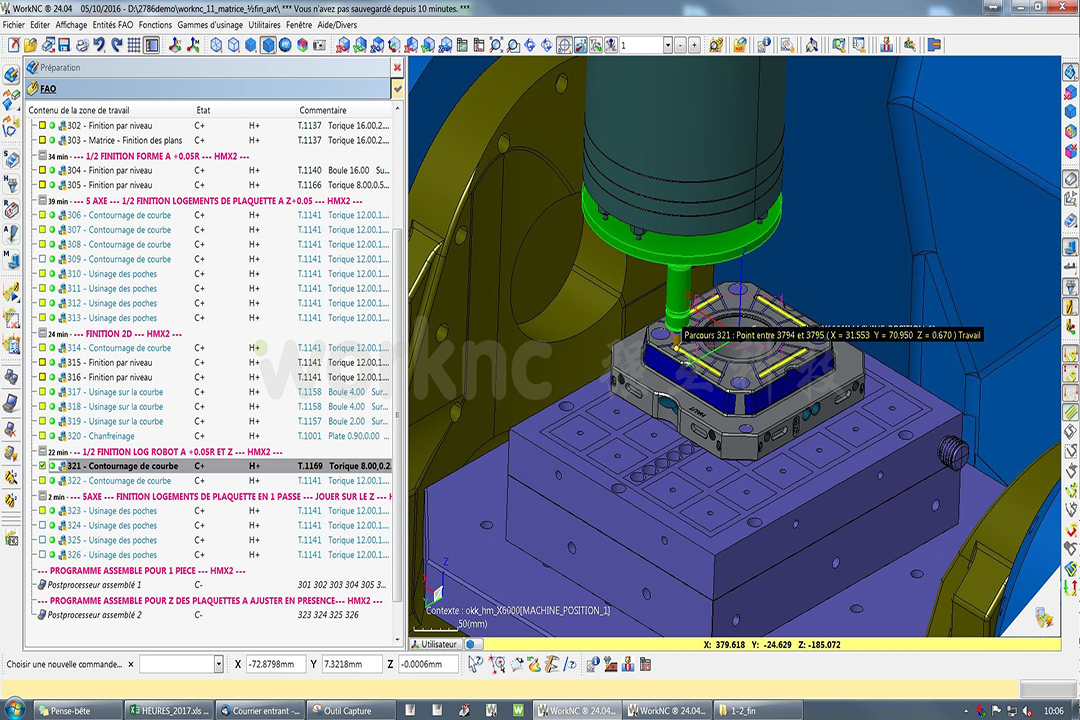This screenshot has width=1080, height=720.
Task: Click in the Y coordinate field
Action: point(351,664)
